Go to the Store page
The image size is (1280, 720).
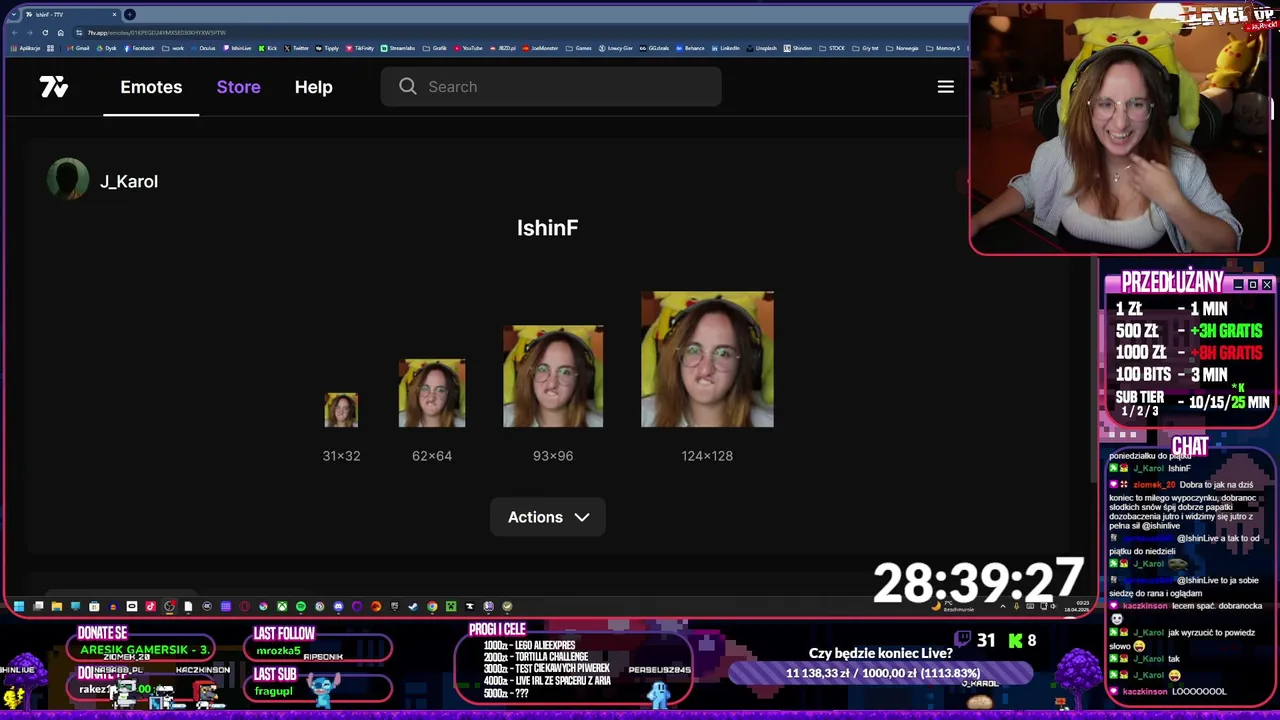click(238, 87)
